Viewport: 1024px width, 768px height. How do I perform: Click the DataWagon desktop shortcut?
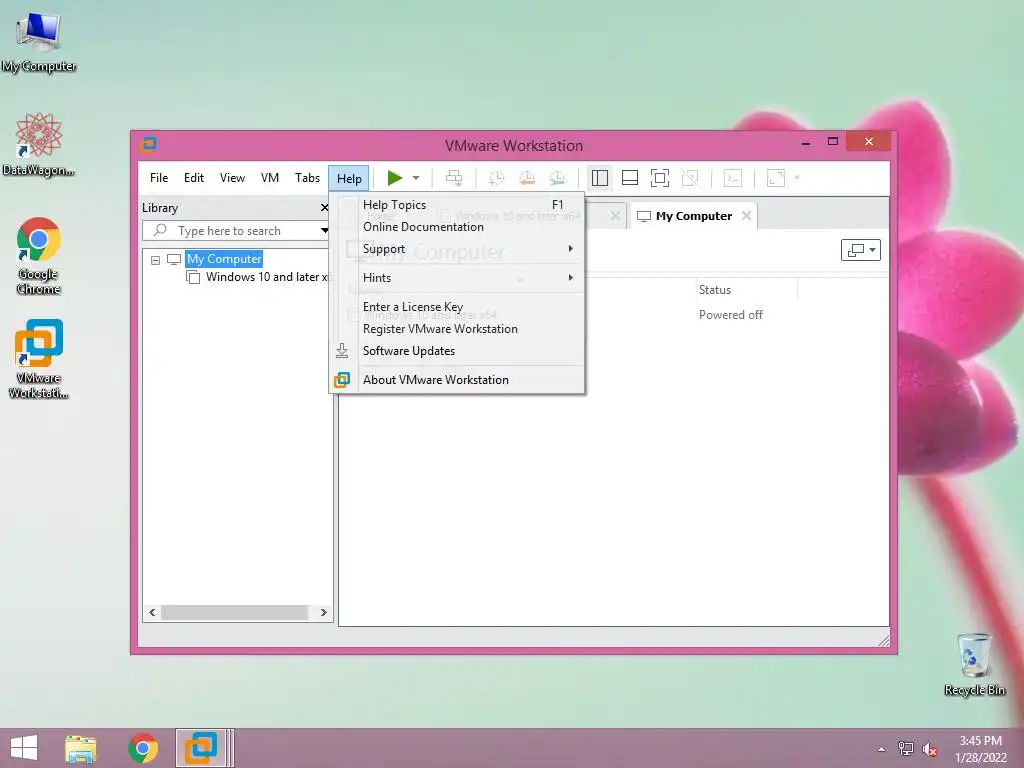point(39,144)
